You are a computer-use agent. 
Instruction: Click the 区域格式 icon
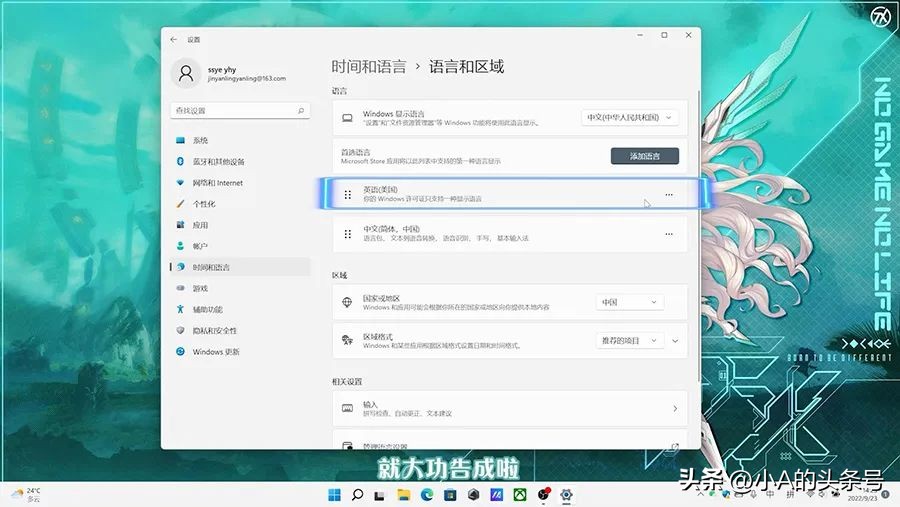pyautogui.click(x=347, y=340)
